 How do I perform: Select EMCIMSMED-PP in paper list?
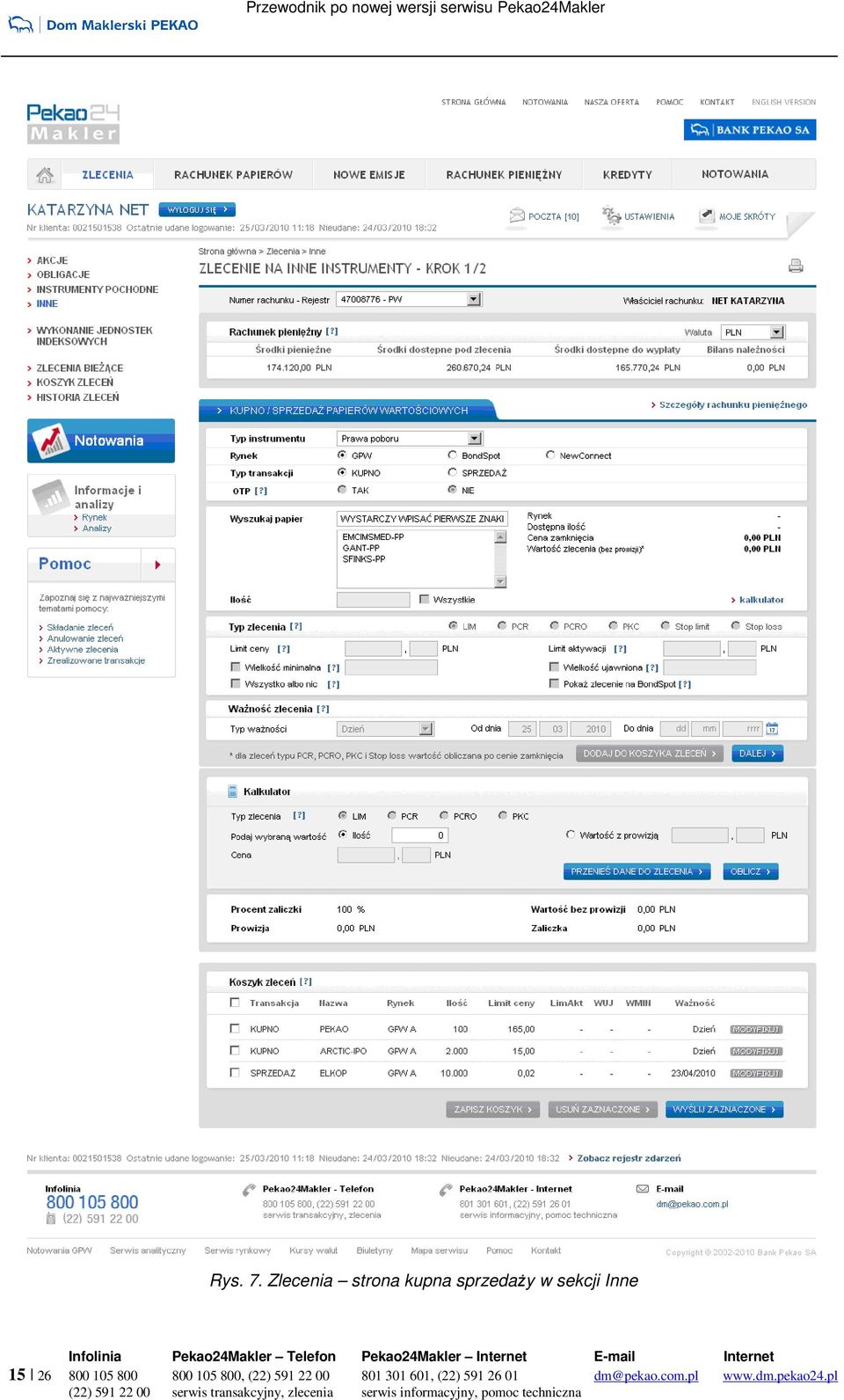373,536
